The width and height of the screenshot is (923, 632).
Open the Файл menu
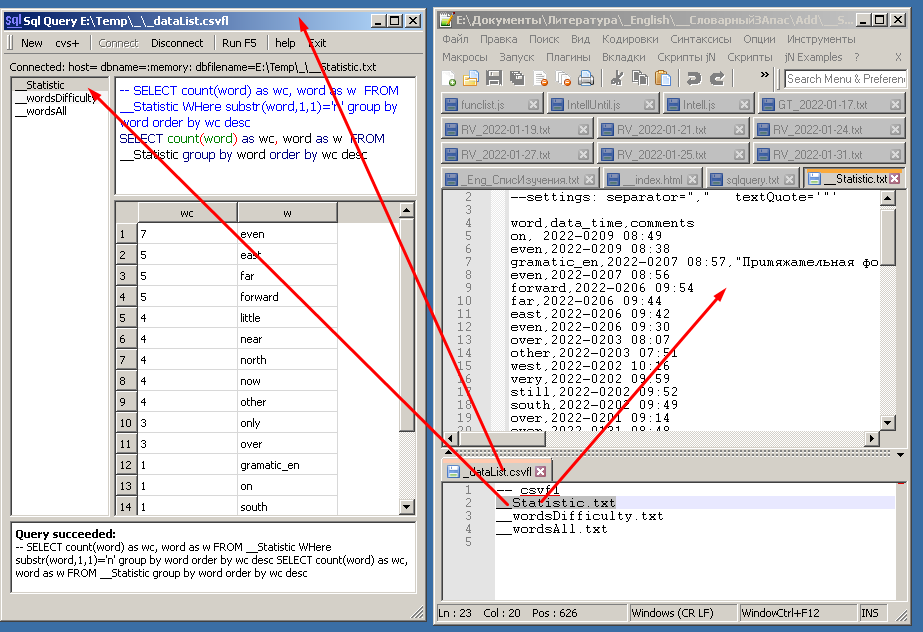click(x=455, y=39)
